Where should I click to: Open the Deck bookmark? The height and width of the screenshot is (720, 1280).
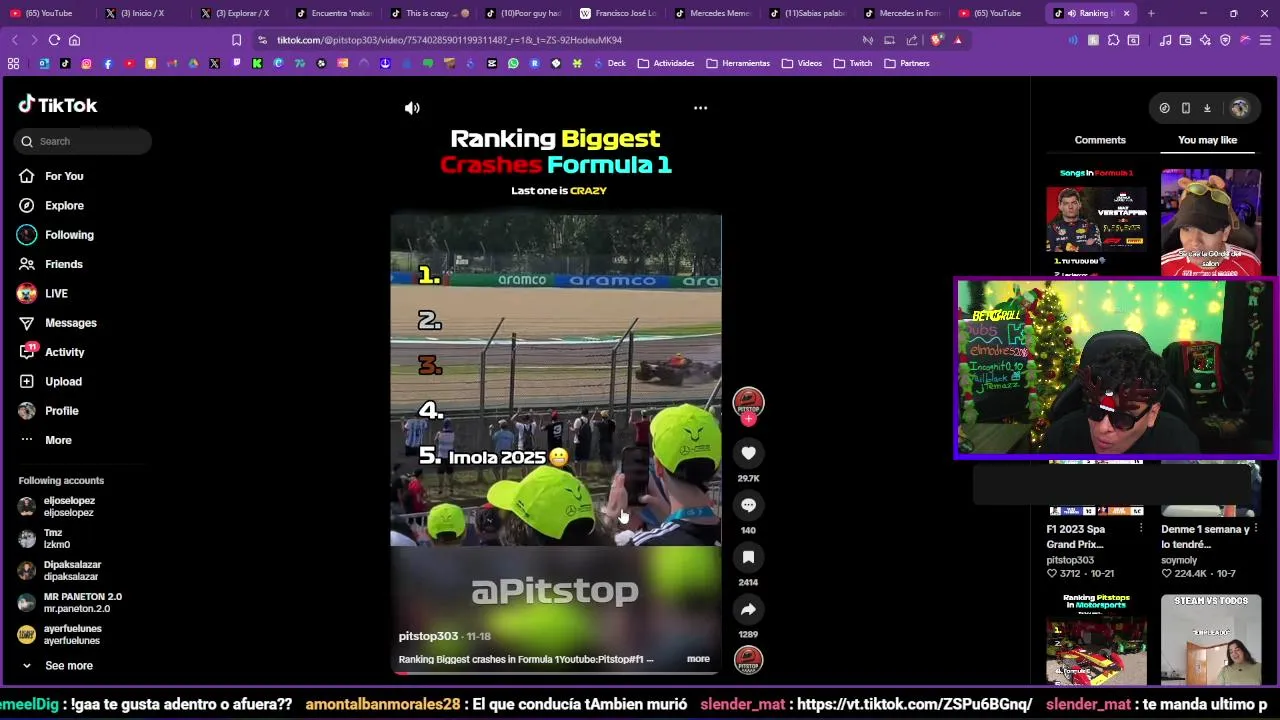tap(610, 63)
